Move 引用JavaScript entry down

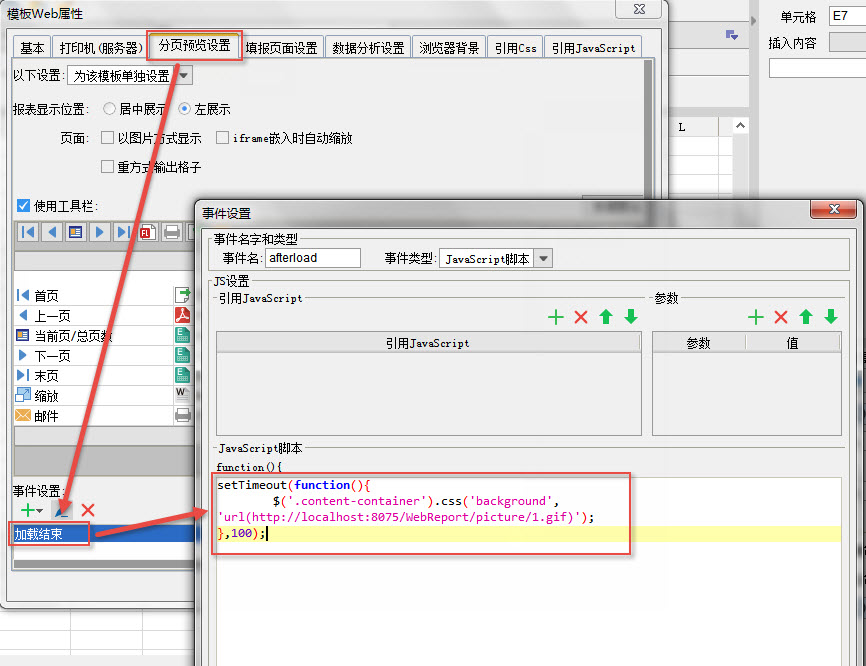pyautogui.click(x=631, y=317)
